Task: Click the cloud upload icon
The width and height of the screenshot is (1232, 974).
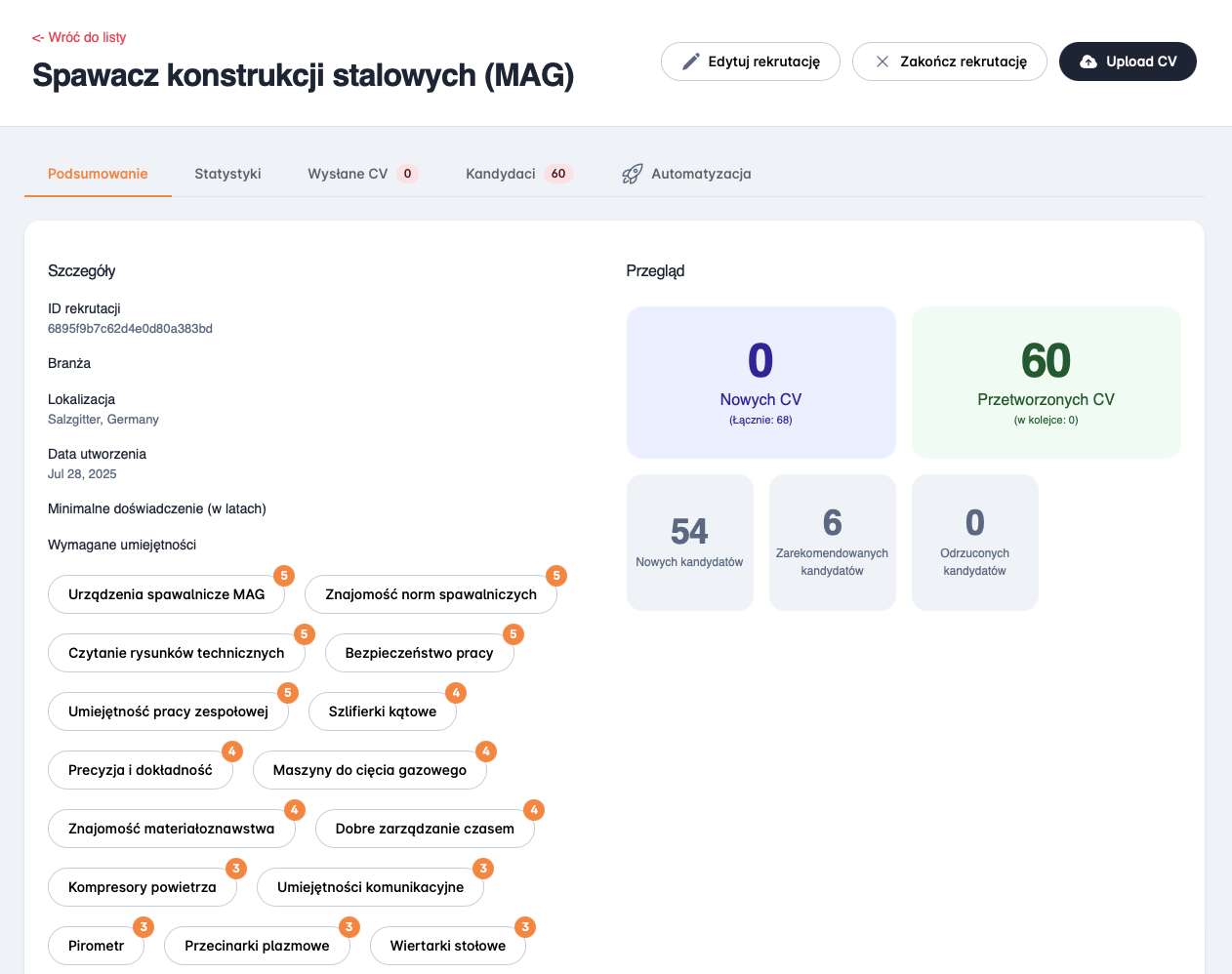Action: pos(1088,61)
